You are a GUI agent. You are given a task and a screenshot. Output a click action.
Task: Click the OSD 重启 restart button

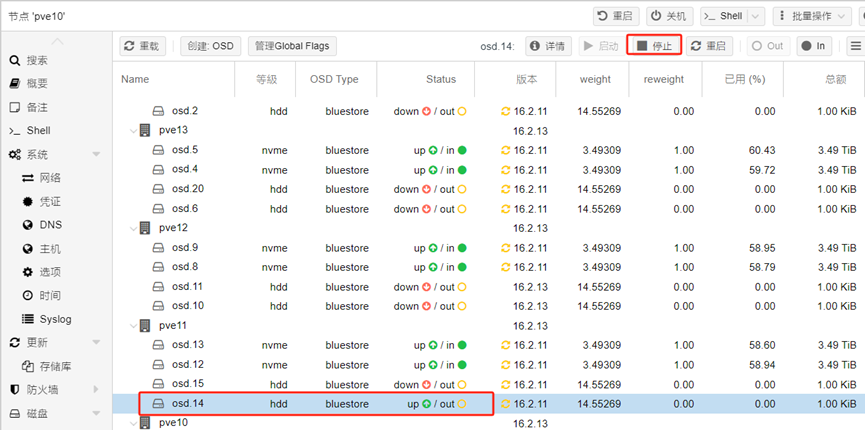tap(709, 46)
